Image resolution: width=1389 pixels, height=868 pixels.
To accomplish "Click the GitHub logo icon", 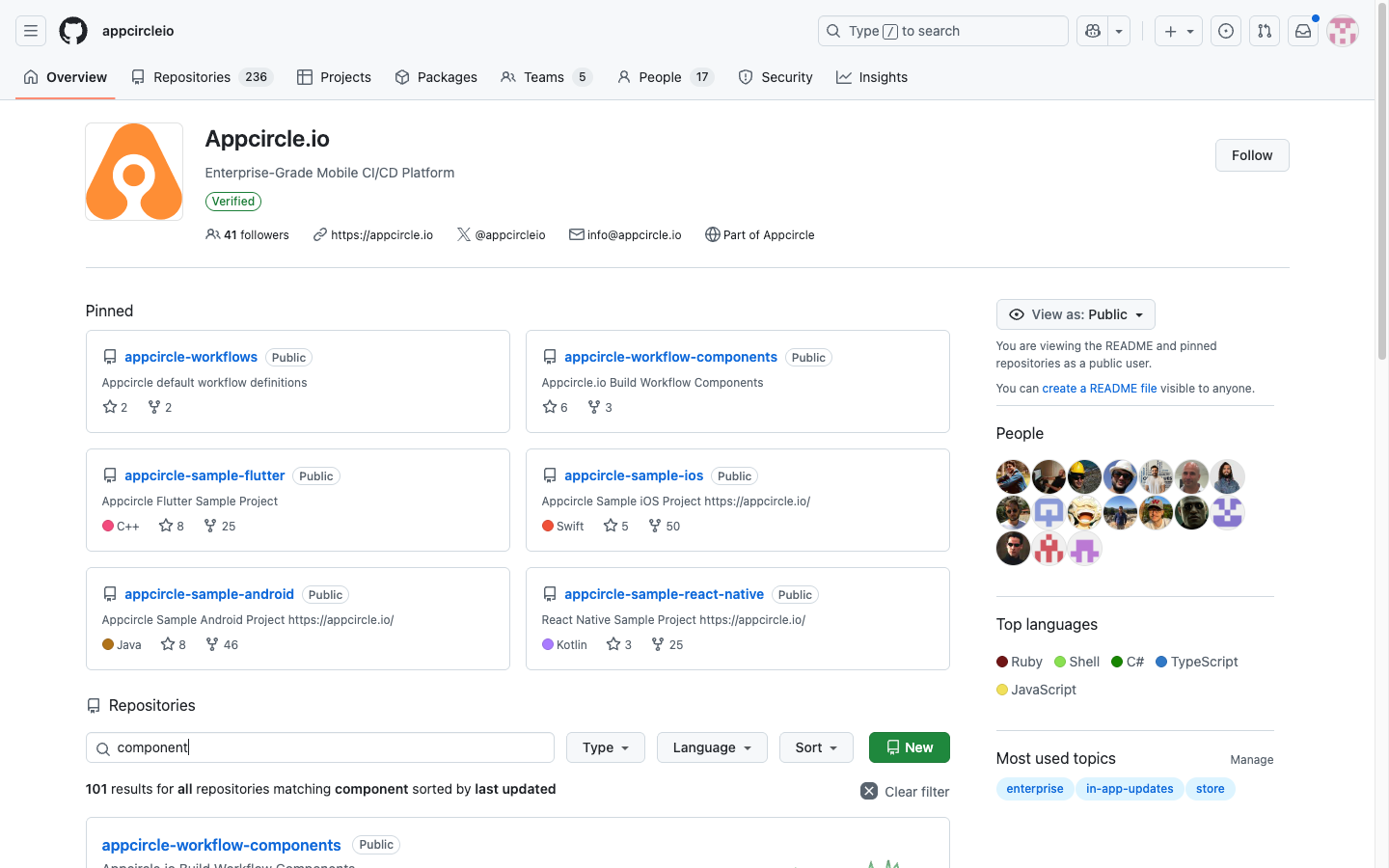I will click(x=73, y=31).
